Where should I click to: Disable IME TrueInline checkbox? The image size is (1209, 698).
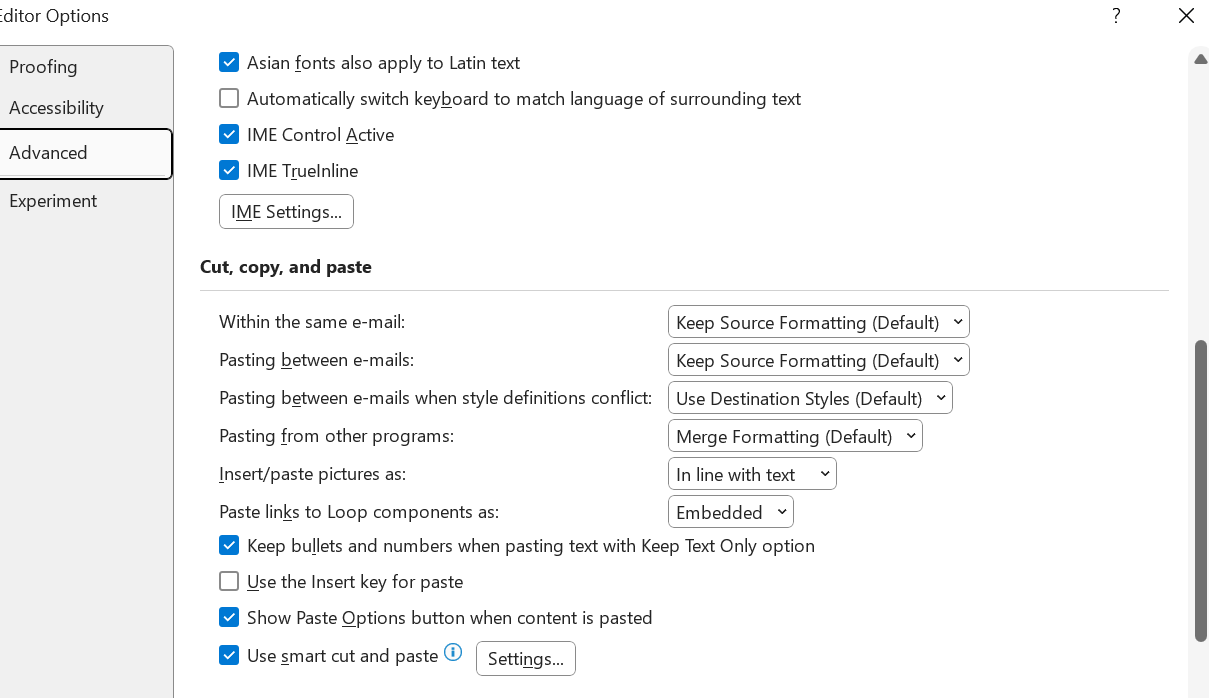pos(229,170)
